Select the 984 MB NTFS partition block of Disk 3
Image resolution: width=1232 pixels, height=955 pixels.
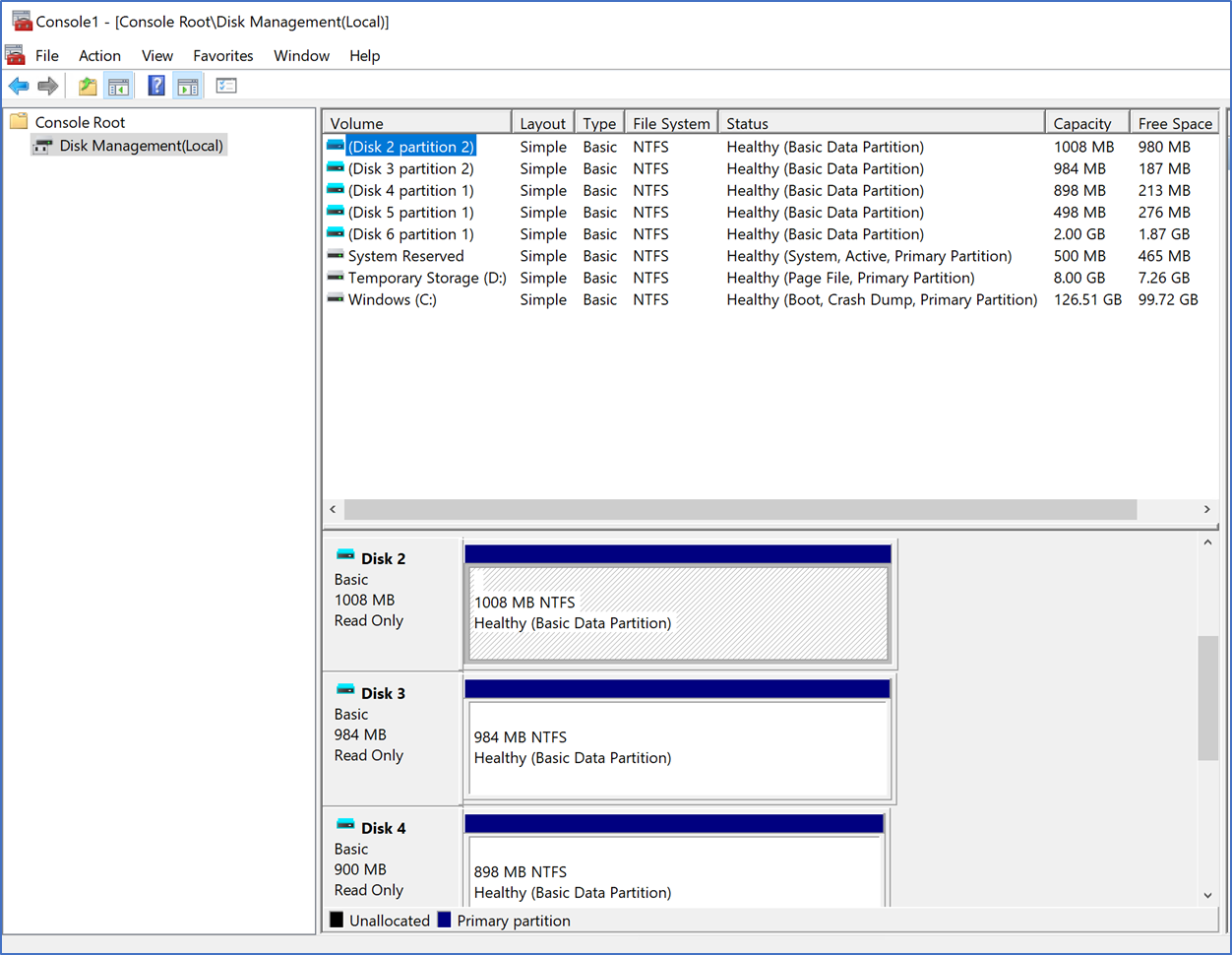679,737
